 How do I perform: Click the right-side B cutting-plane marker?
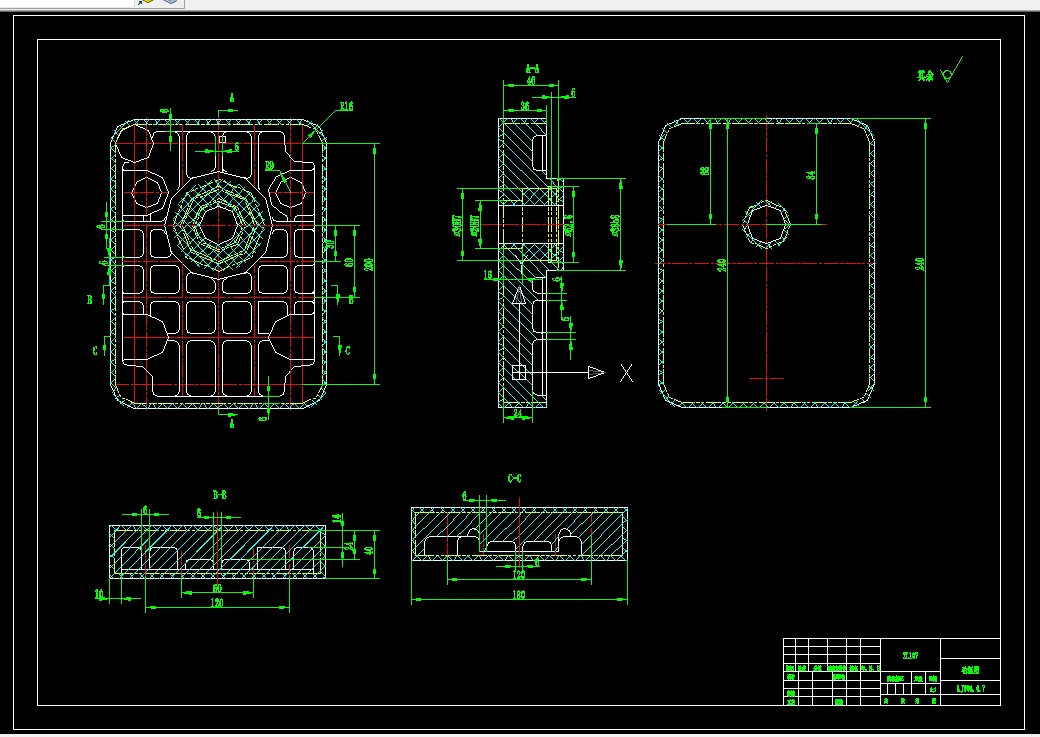coord(351,300)
